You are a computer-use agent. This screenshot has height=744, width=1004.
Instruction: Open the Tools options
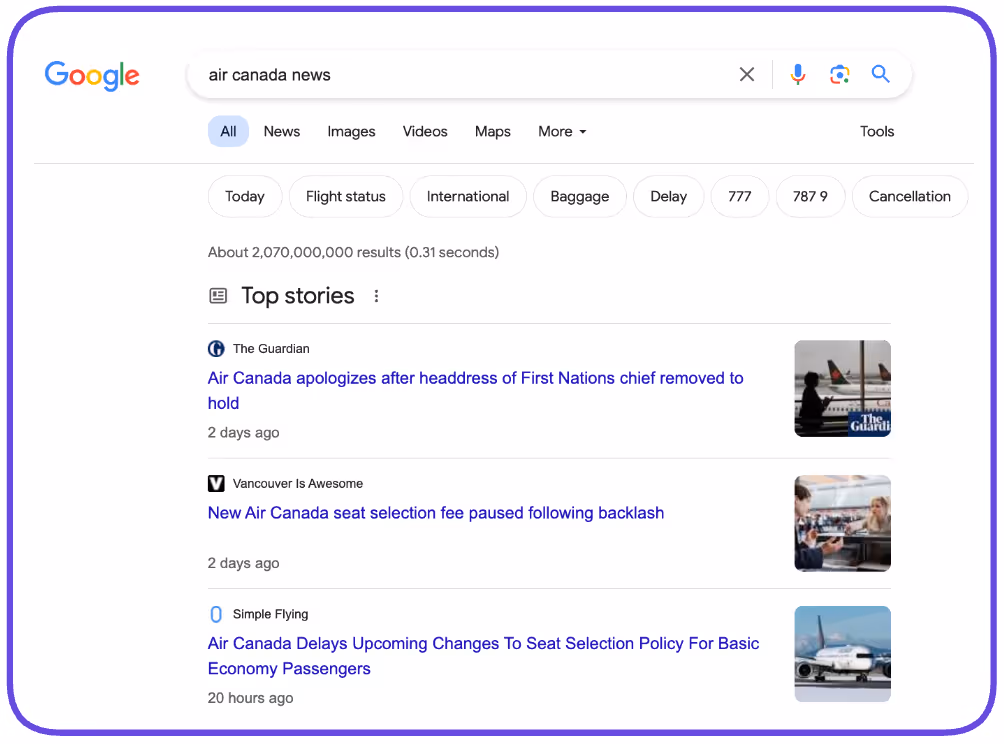pyautogui.click(x=877, y=131)
